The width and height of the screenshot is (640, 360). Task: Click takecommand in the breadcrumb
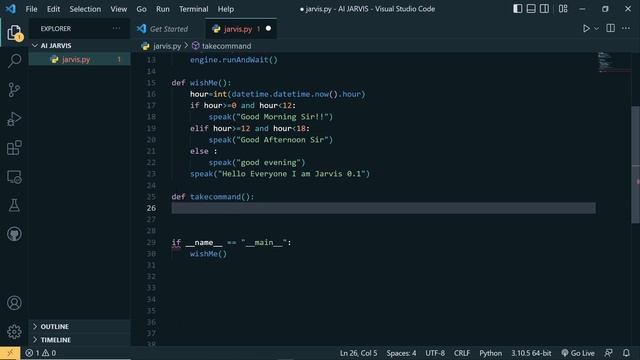tap(227, 46)
